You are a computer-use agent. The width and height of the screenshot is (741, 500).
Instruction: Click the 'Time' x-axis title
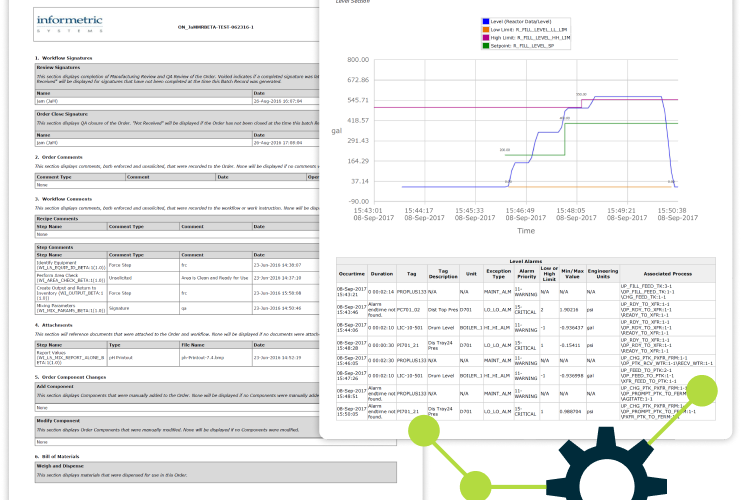click(526, 231)
